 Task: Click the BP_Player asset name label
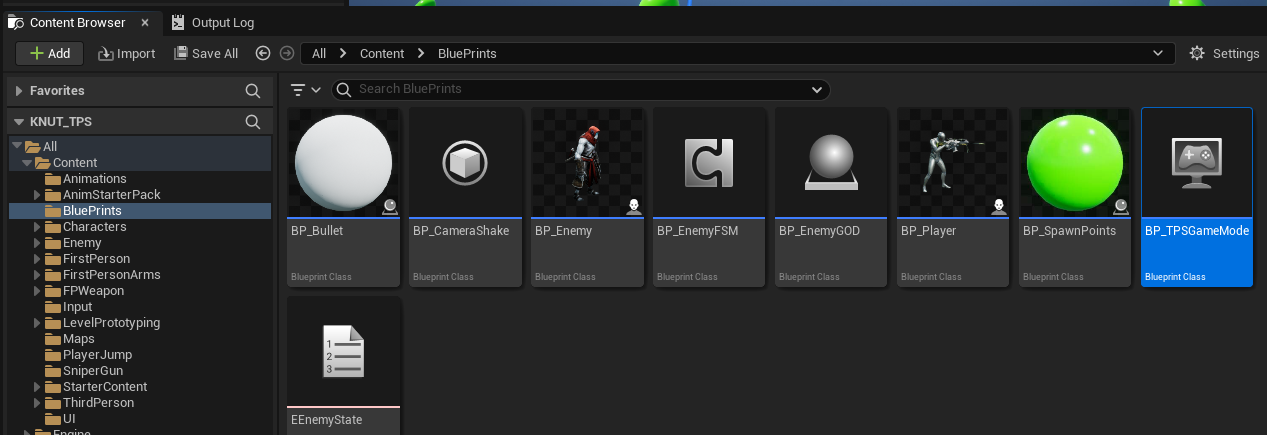[929, 231]
